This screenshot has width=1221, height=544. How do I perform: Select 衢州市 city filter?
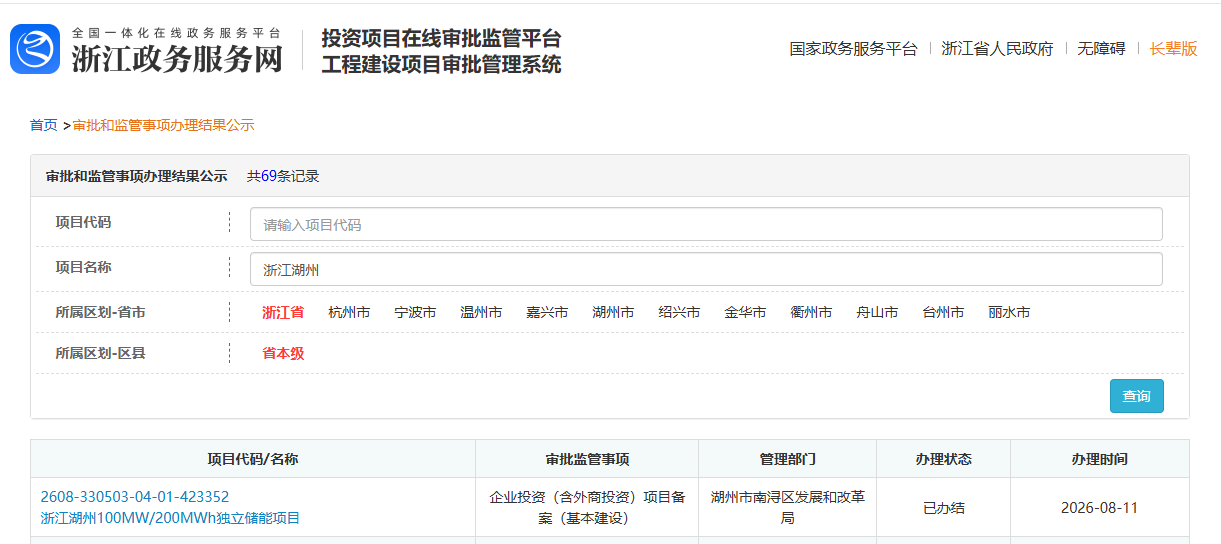811,312
